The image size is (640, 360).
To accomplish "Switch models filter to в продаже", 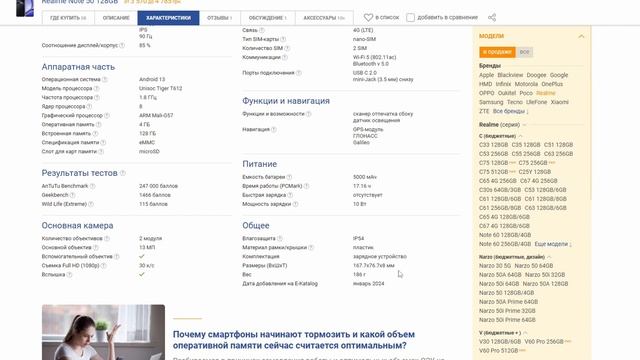I will click(497, 52).
